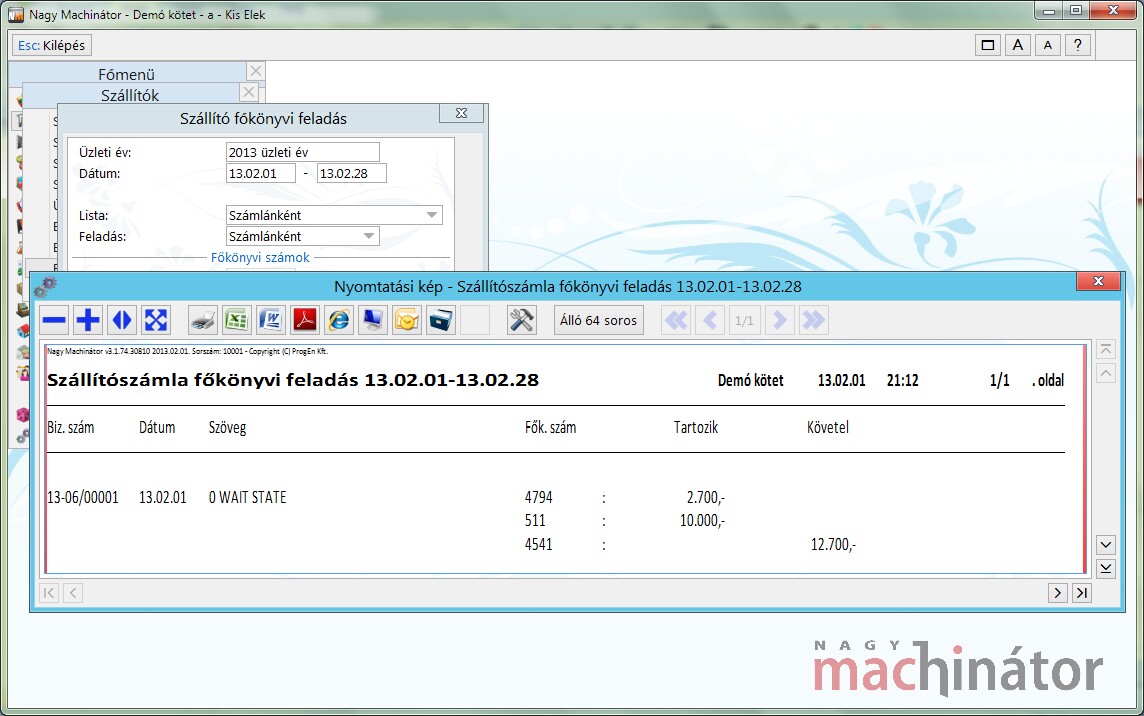Click the credit amount 12.700,-
Screen dimensions: 1144x716
click(x=833, y=544)
